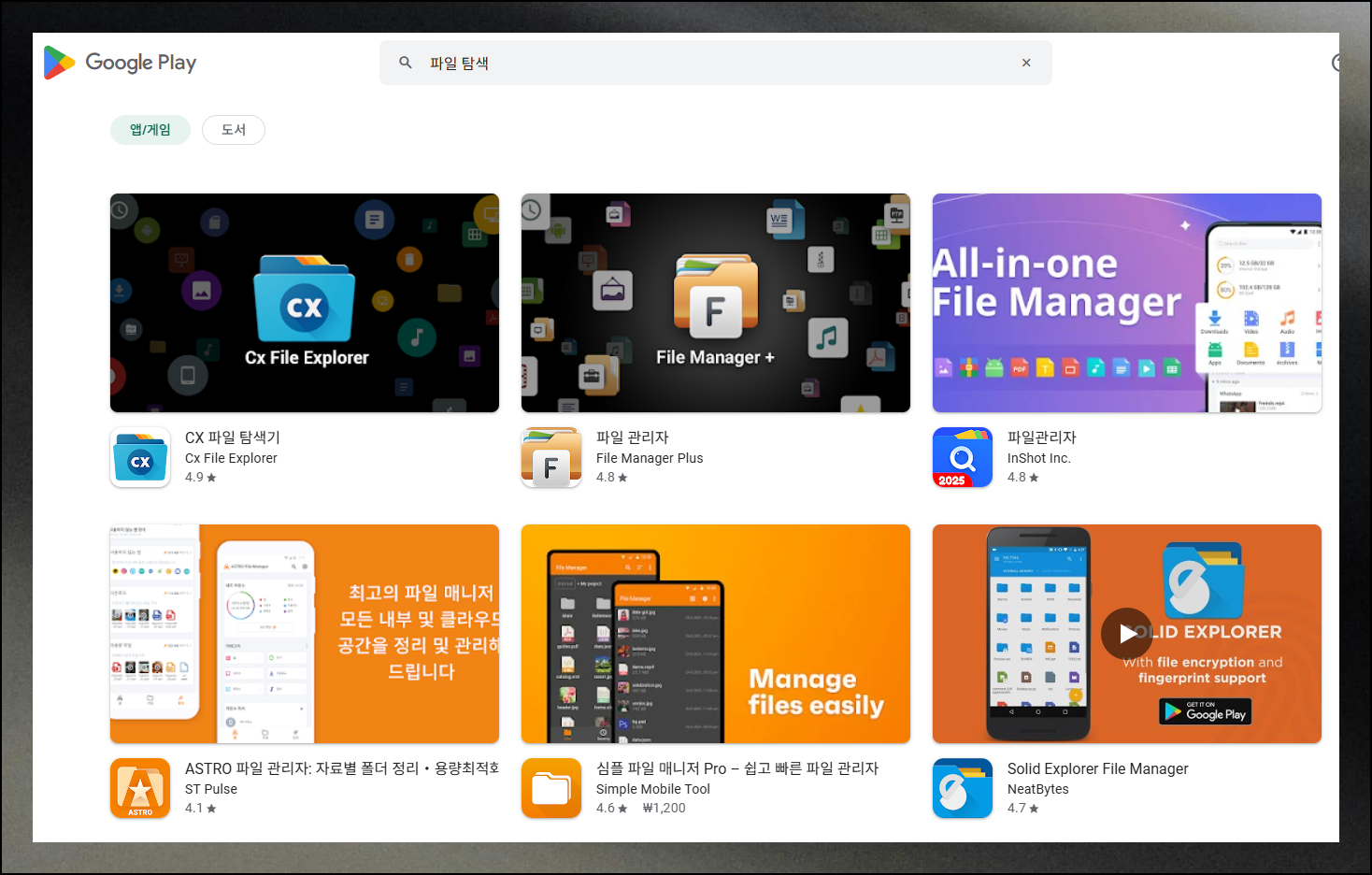Click the NeatBytes developer name
Screen dimensions: 1372x875
1038,789
